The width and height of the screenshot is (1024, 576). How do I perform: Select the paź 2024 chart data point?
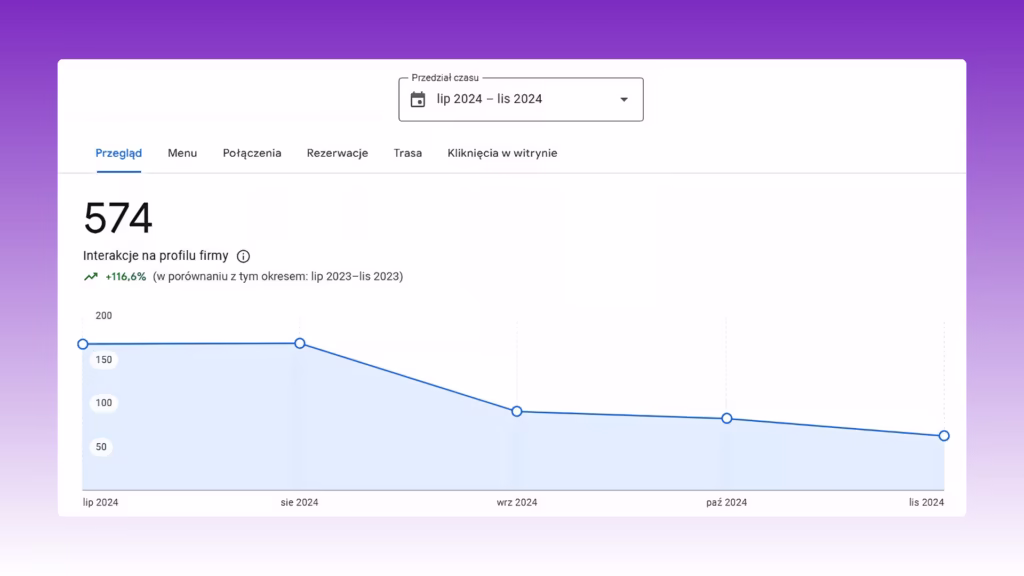727,419
